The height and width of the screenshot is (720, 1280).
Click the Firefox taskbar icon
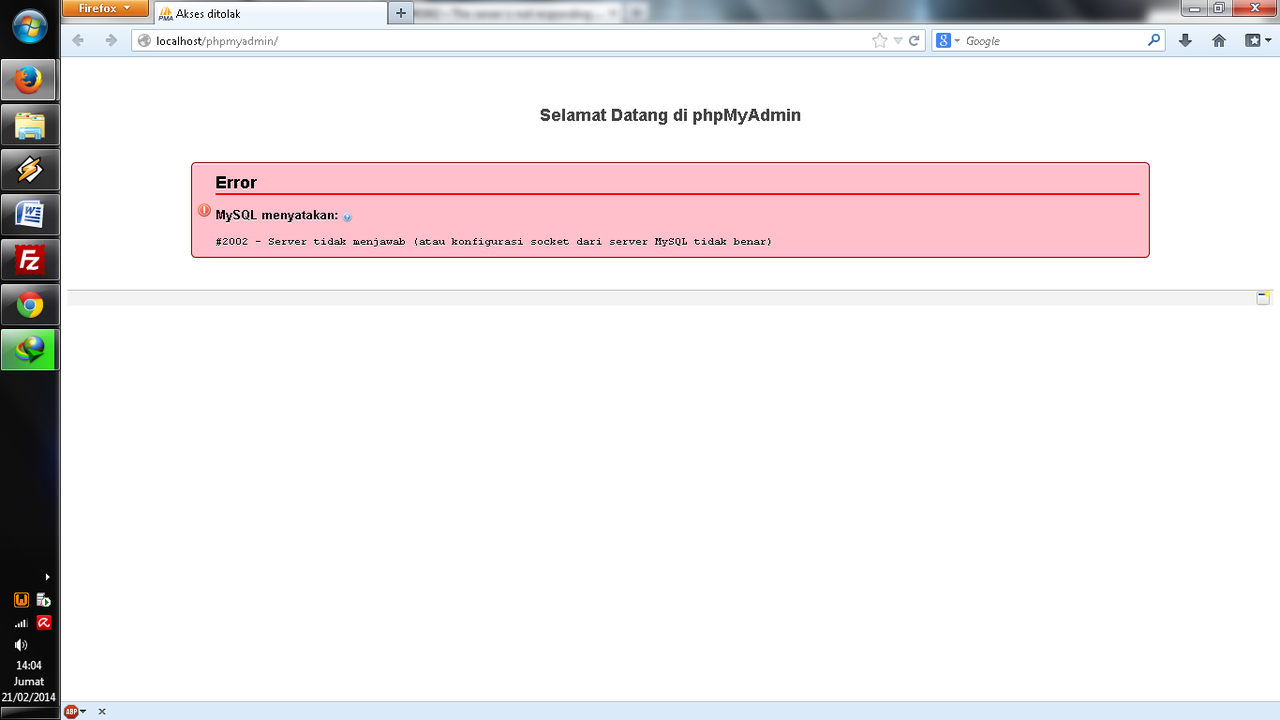[x=30, y=80]
